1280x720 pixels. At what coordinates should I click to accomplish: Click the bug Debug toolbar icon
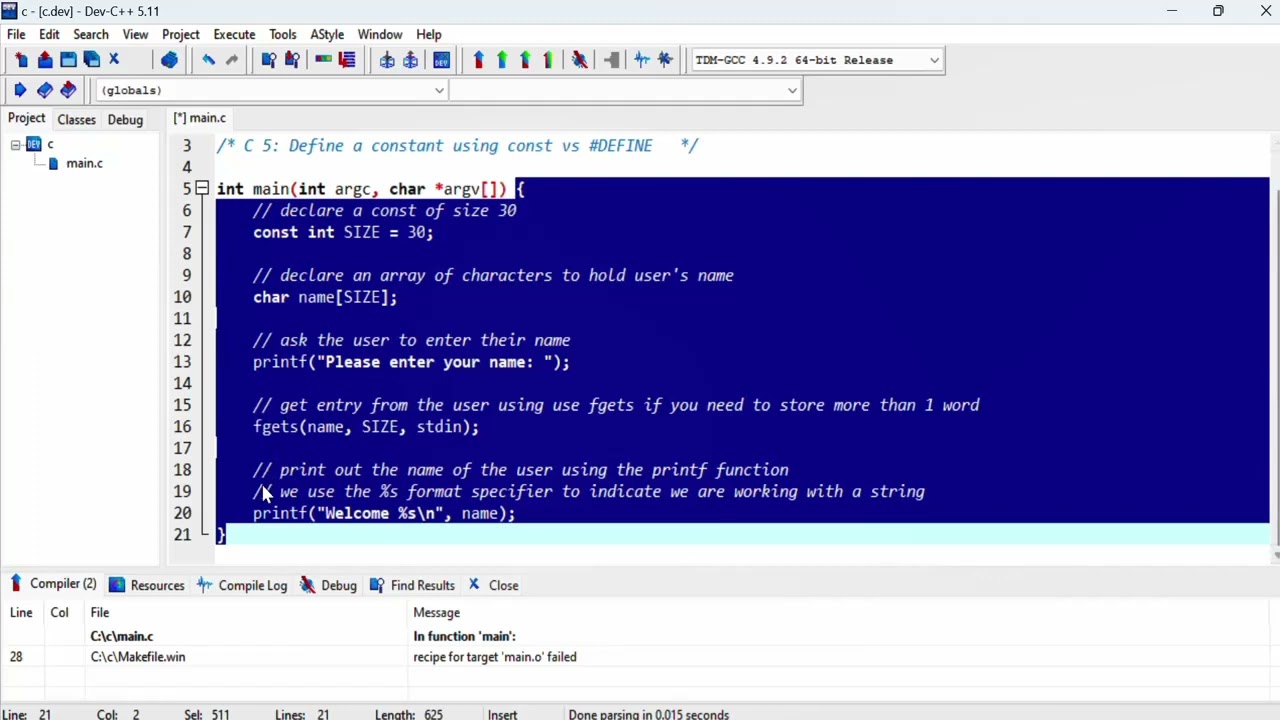click(579, 60)
